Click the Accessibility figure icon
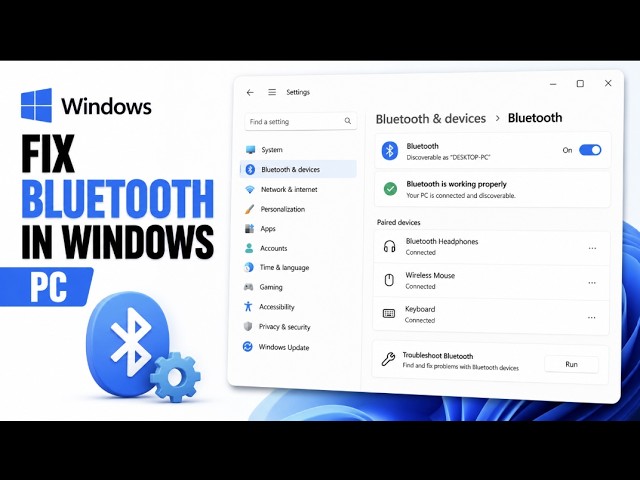 point(248,307)
